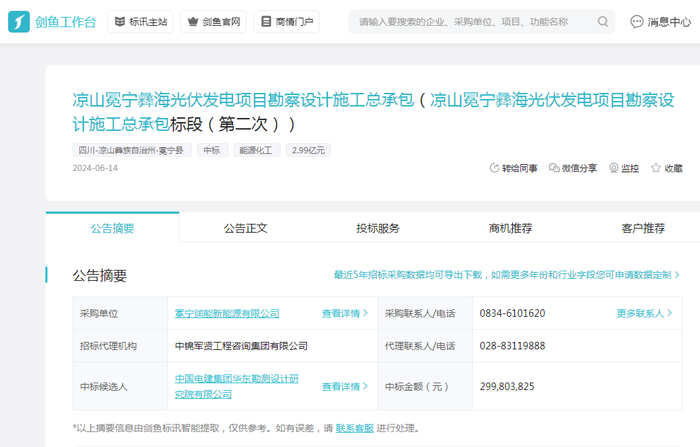Click the search magnifier icon
This screenshot has width=700, height=447.
603,22
